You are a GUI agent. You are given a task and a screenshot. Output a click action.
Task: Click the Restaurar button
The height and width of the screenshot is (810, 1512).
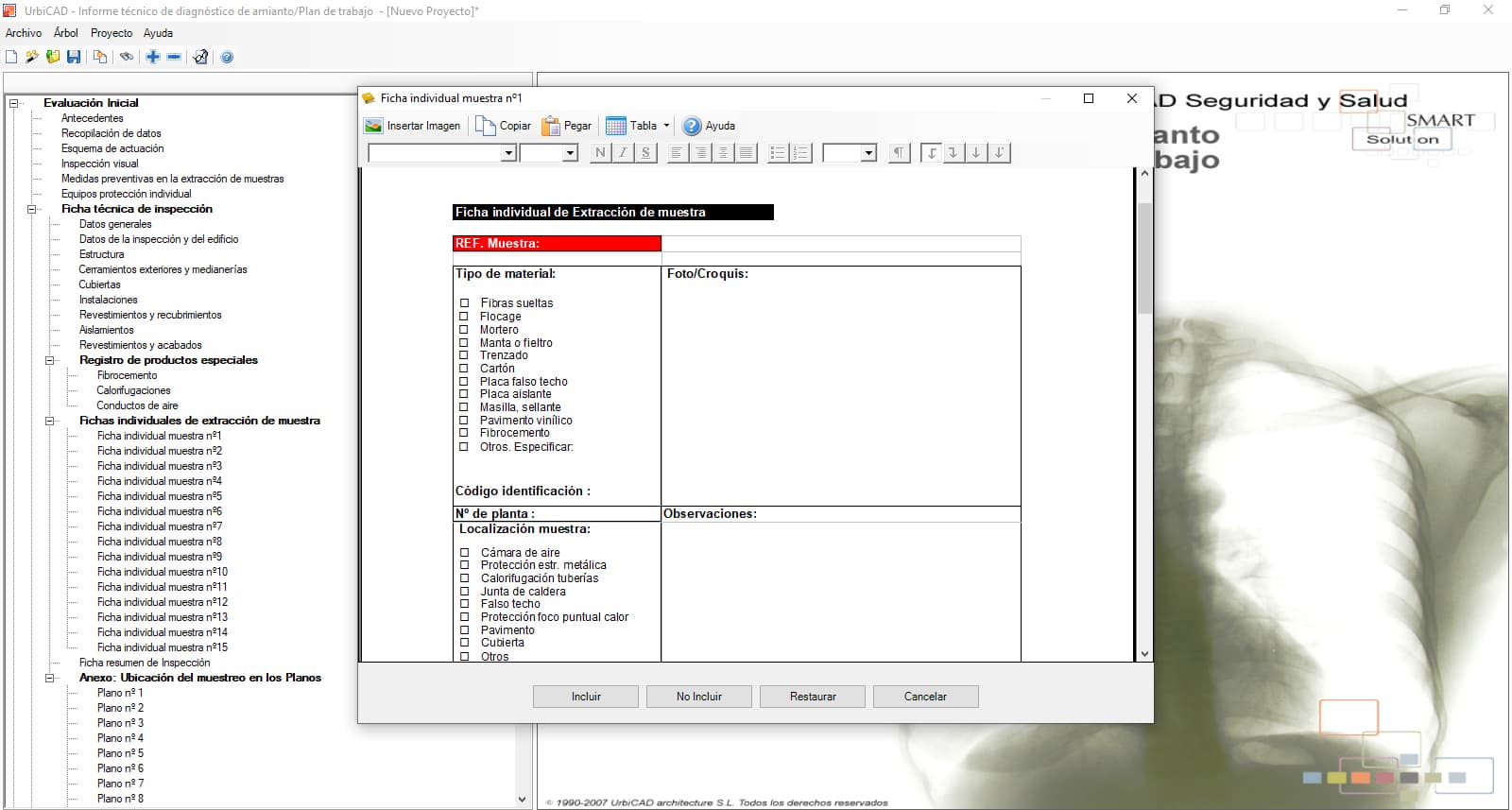(813, 697)
